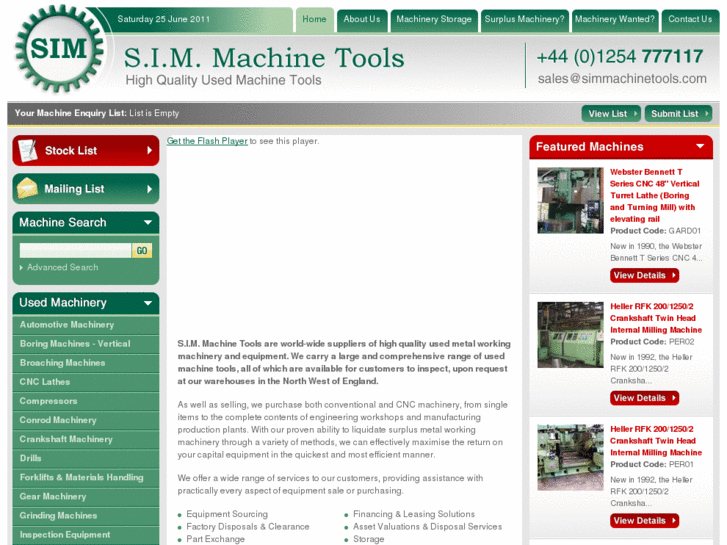The height and width of the screenshot is (545, 727).
Task: Select Gear Machinery category
Action: 86,496
